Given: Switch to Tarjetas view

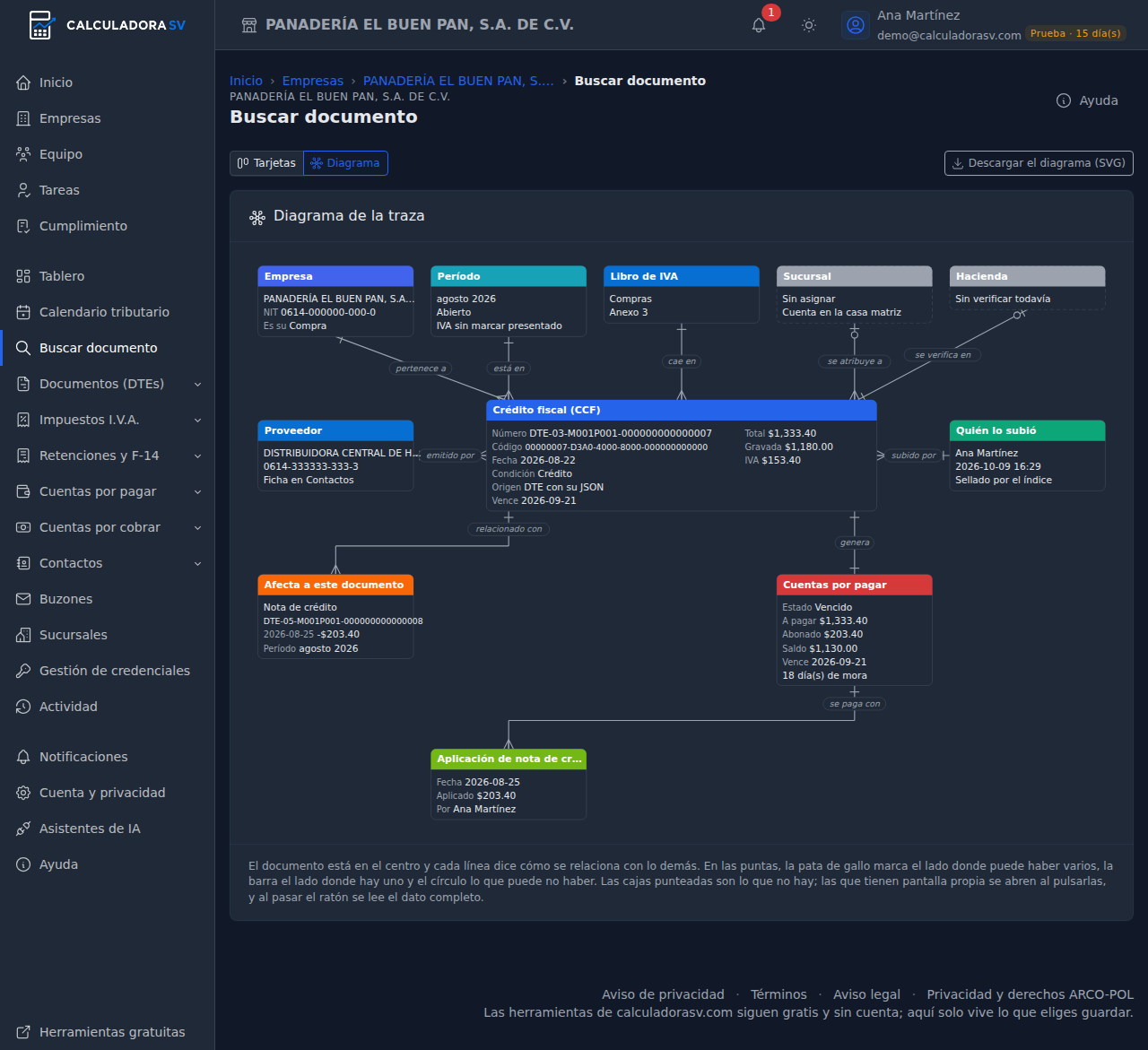Looking at the screenshot, I should [x=267, y=163].
